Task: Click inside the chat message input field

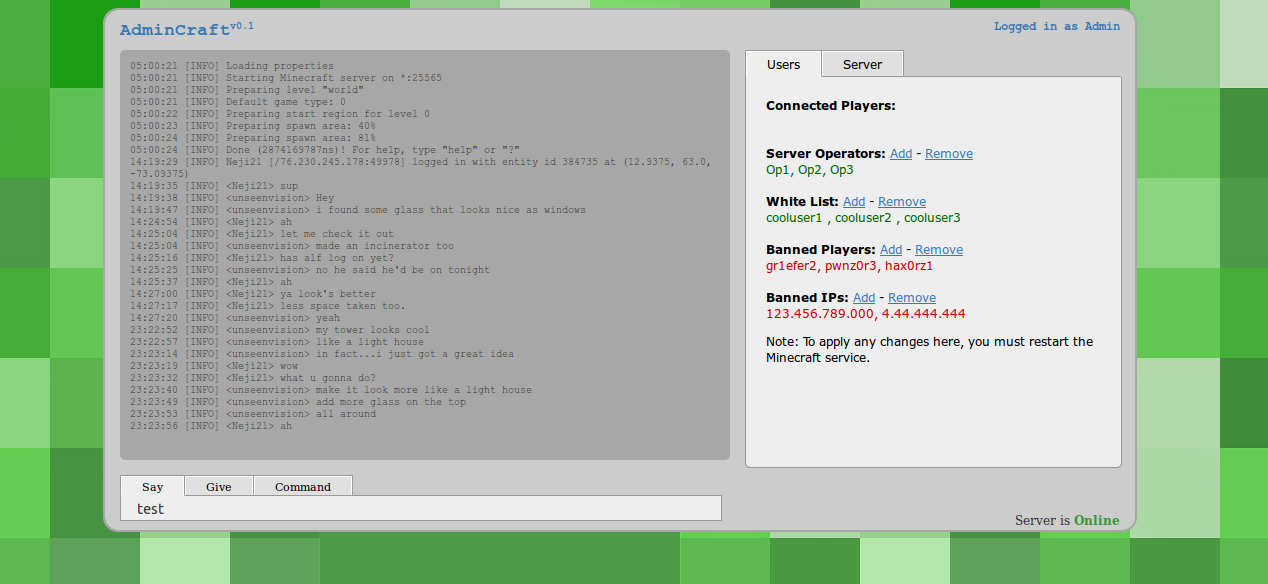Action: (420, 507)
